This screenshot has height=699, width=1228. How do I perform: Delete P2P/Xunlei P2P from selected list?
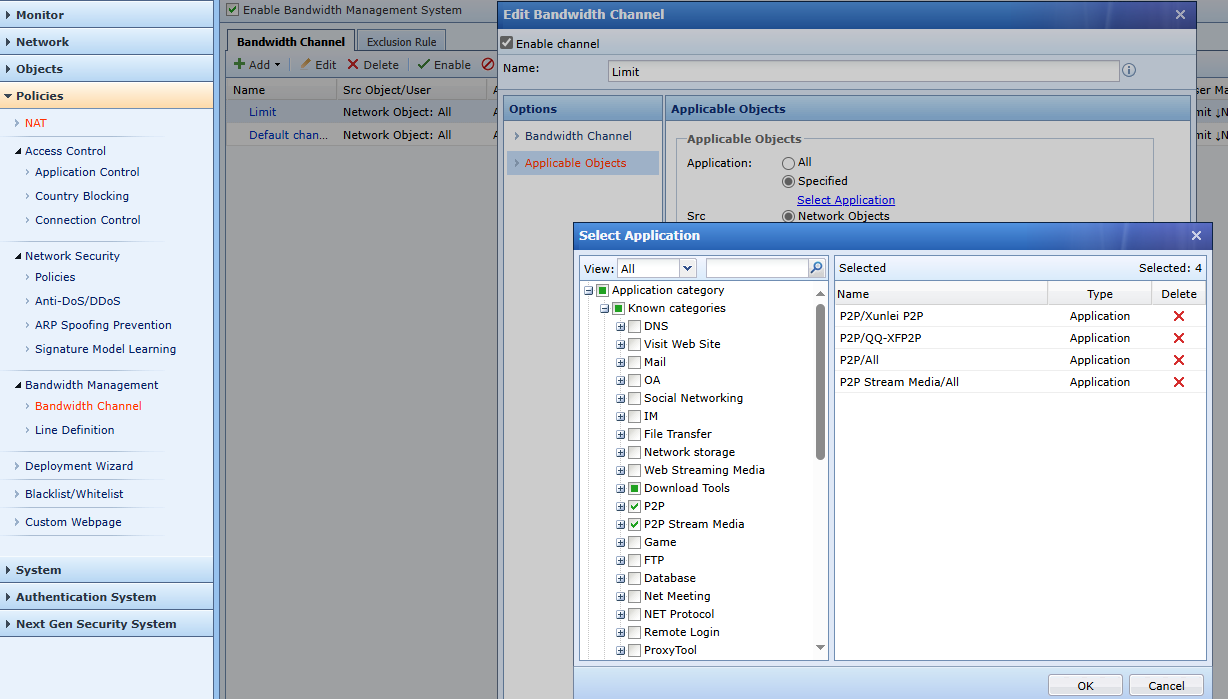(x=1178, y=316)
